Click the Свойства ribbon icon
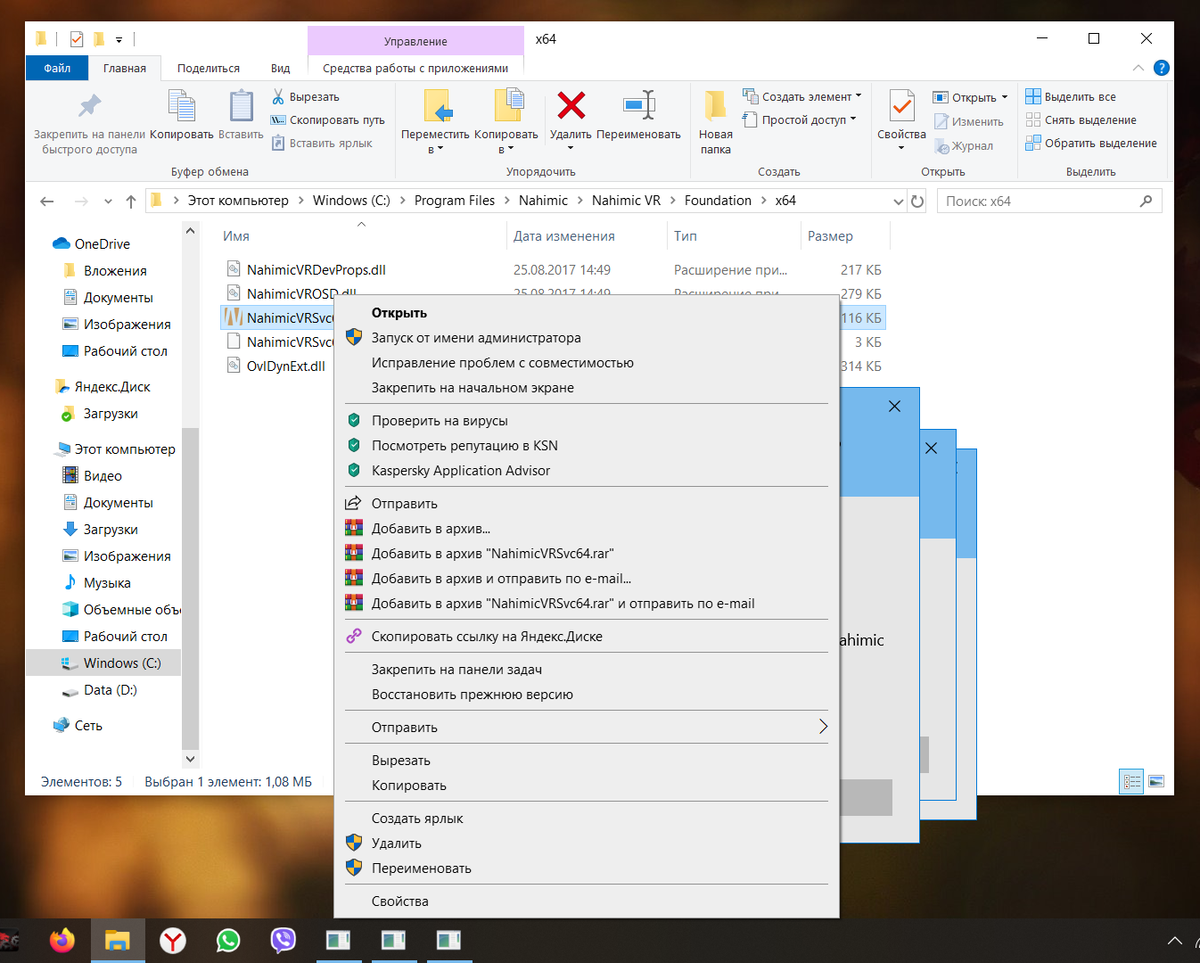The image size is (1200, 963). [901, 106]
